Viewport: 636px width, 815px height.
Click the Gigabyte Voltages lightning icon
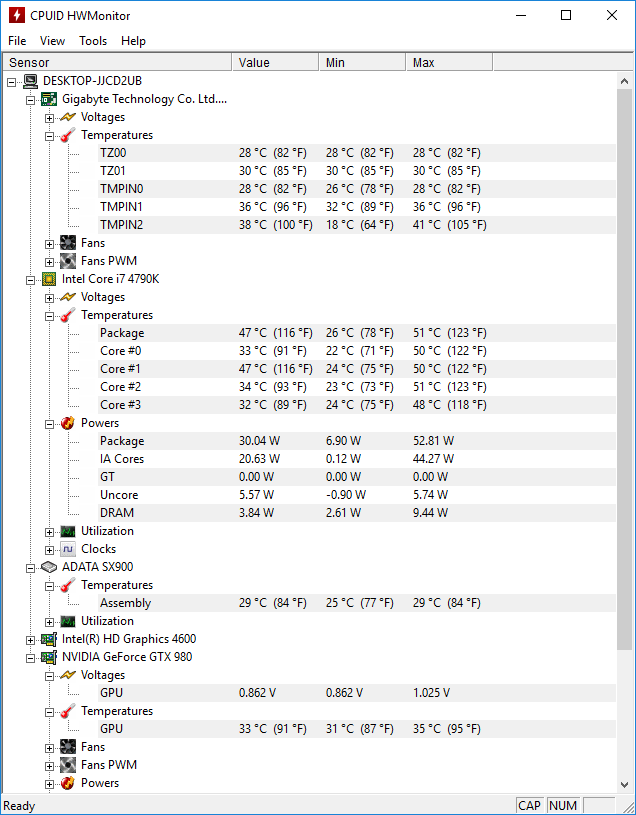pos(68,117)
